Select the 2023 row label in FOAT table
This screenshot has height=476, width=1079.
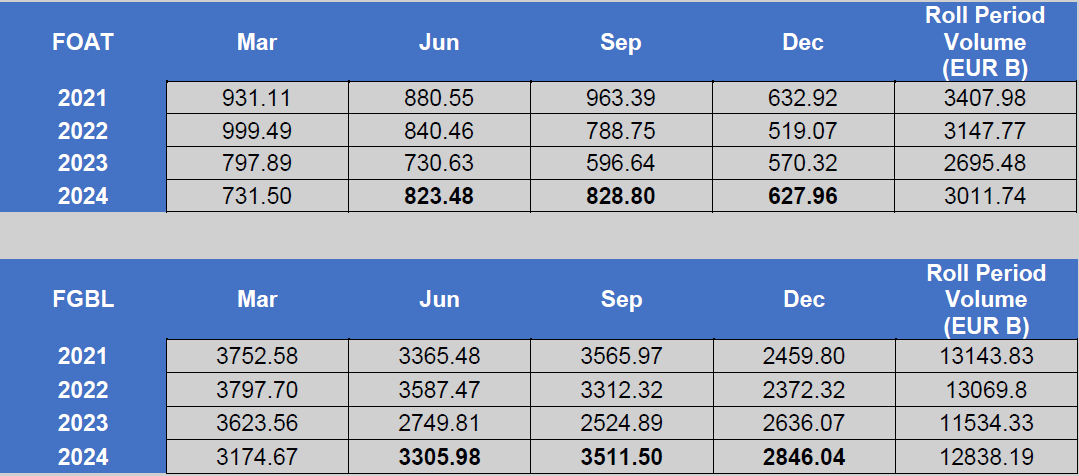click(x=83, y=163)
